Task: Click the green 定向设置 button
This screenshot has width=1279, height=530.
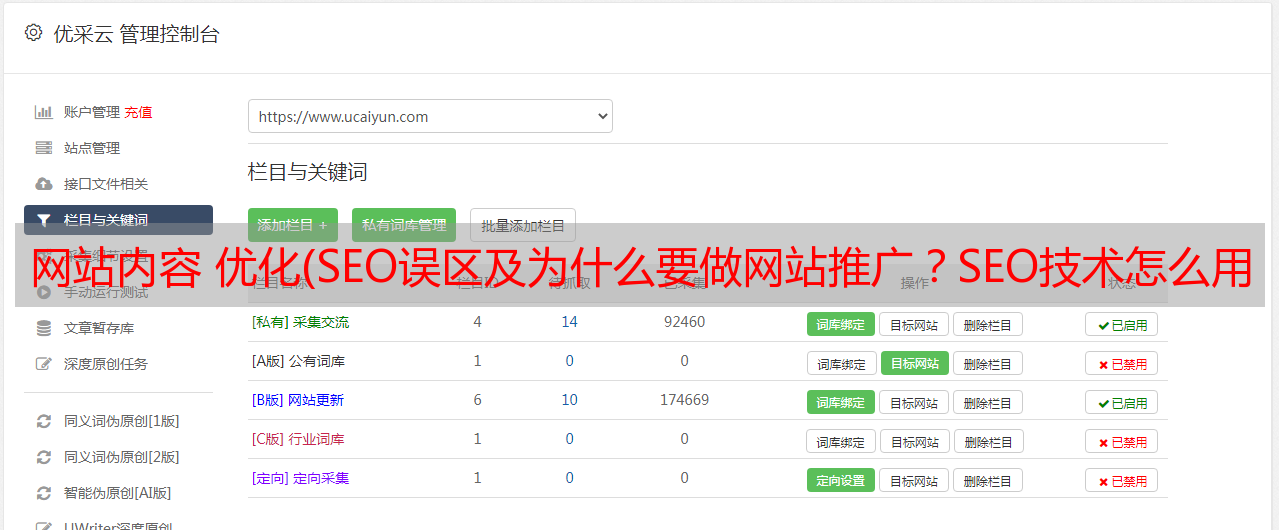Action: click(x=840, y=480)
